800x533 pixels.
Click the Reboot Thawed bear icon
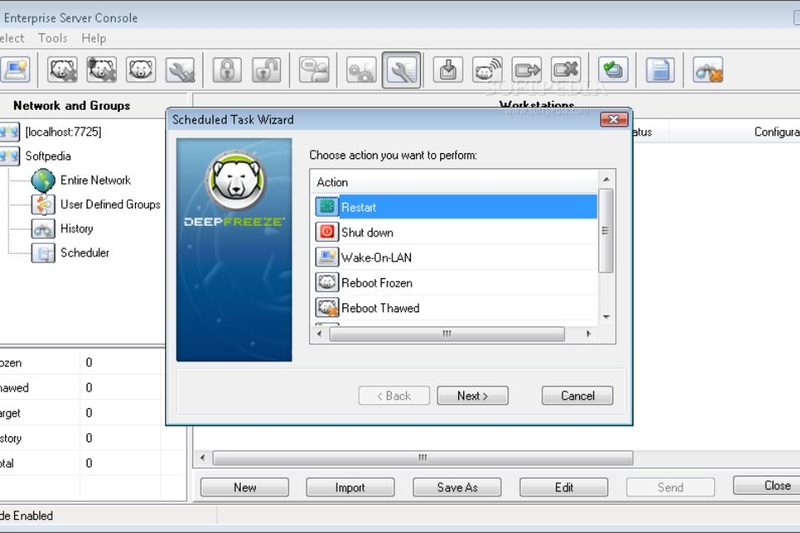[327, 308]
